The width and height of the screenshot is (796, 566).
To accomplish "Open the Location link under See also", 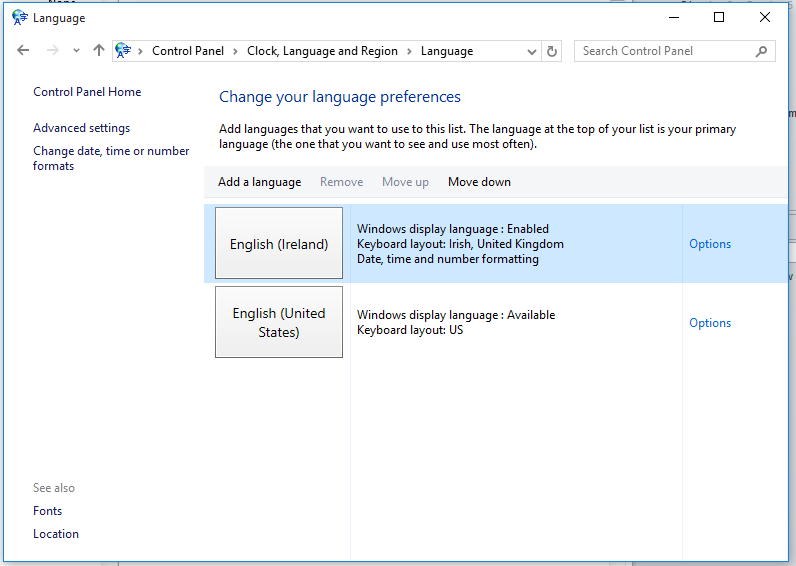I will [56, 534].
